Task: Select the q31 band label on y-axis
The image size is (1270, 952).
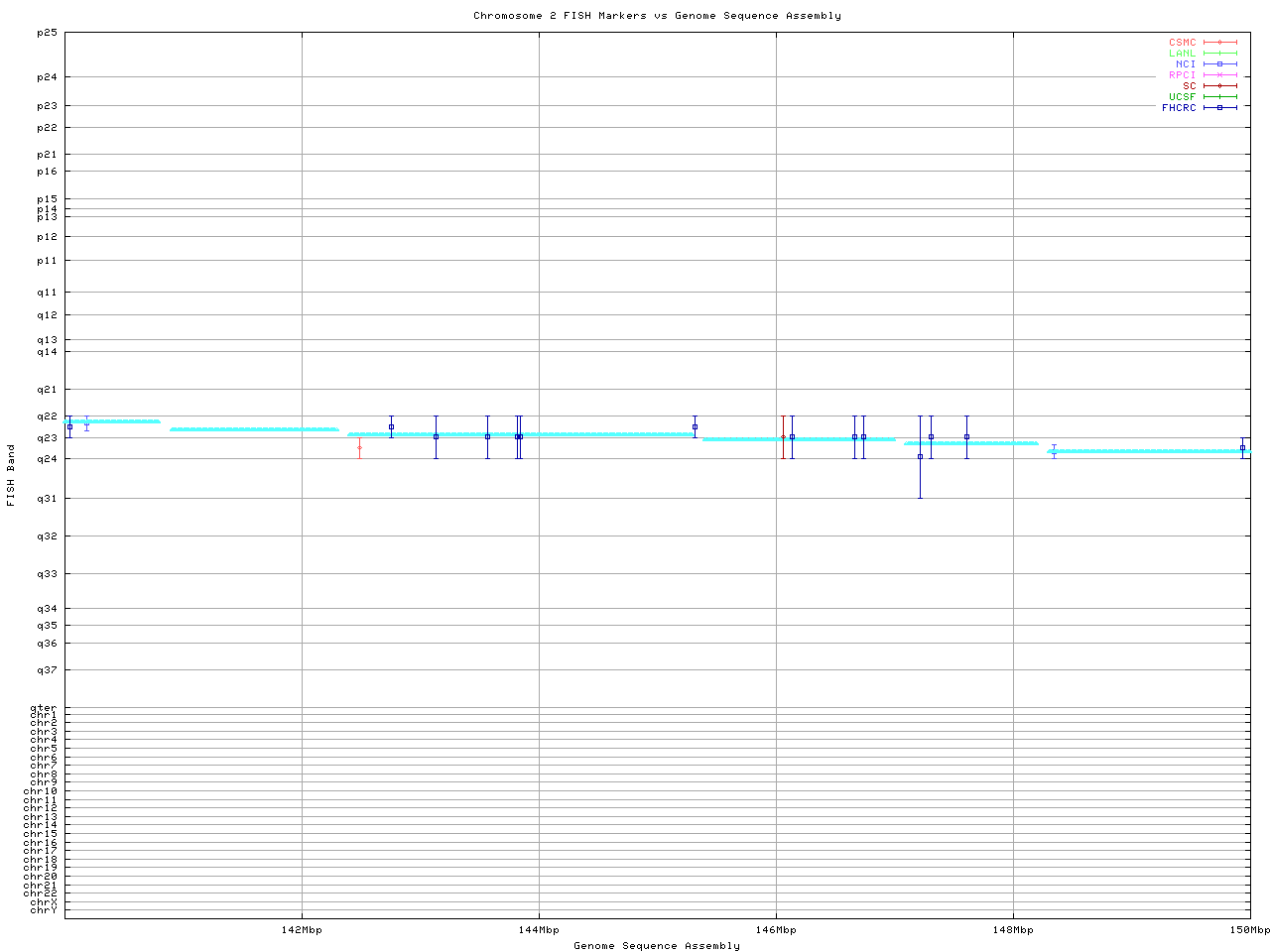Action: [x=47, y=498]
